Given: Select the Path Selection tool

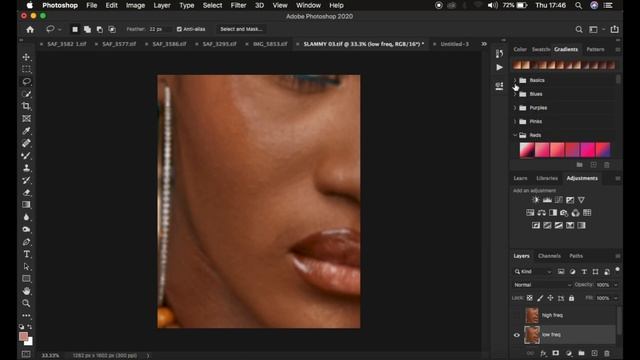Looking at the screenshot, I should [x=27, y=267].
